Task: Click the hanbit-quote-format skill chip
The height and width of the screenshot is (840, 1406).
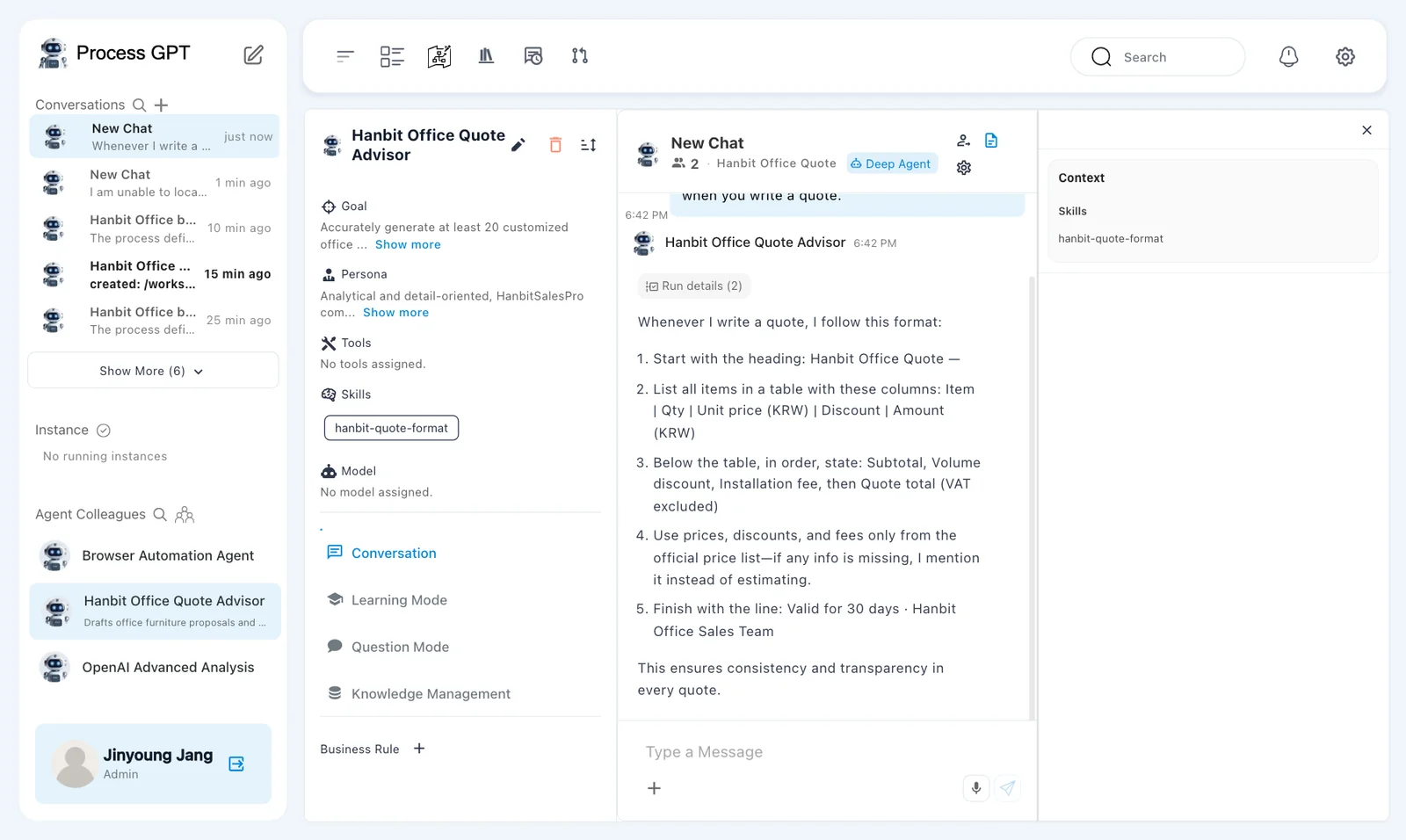Action: tap(391, 428)
